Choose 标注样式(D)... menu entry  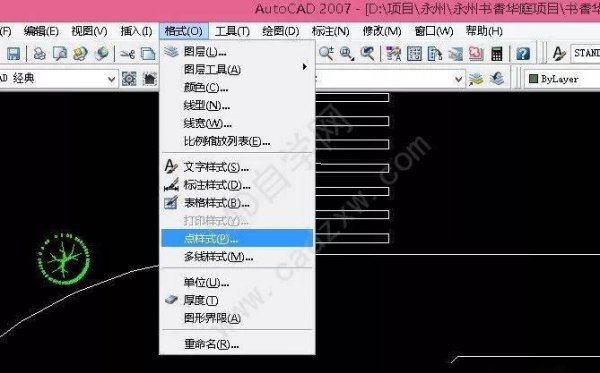click(x=237, y=185)
